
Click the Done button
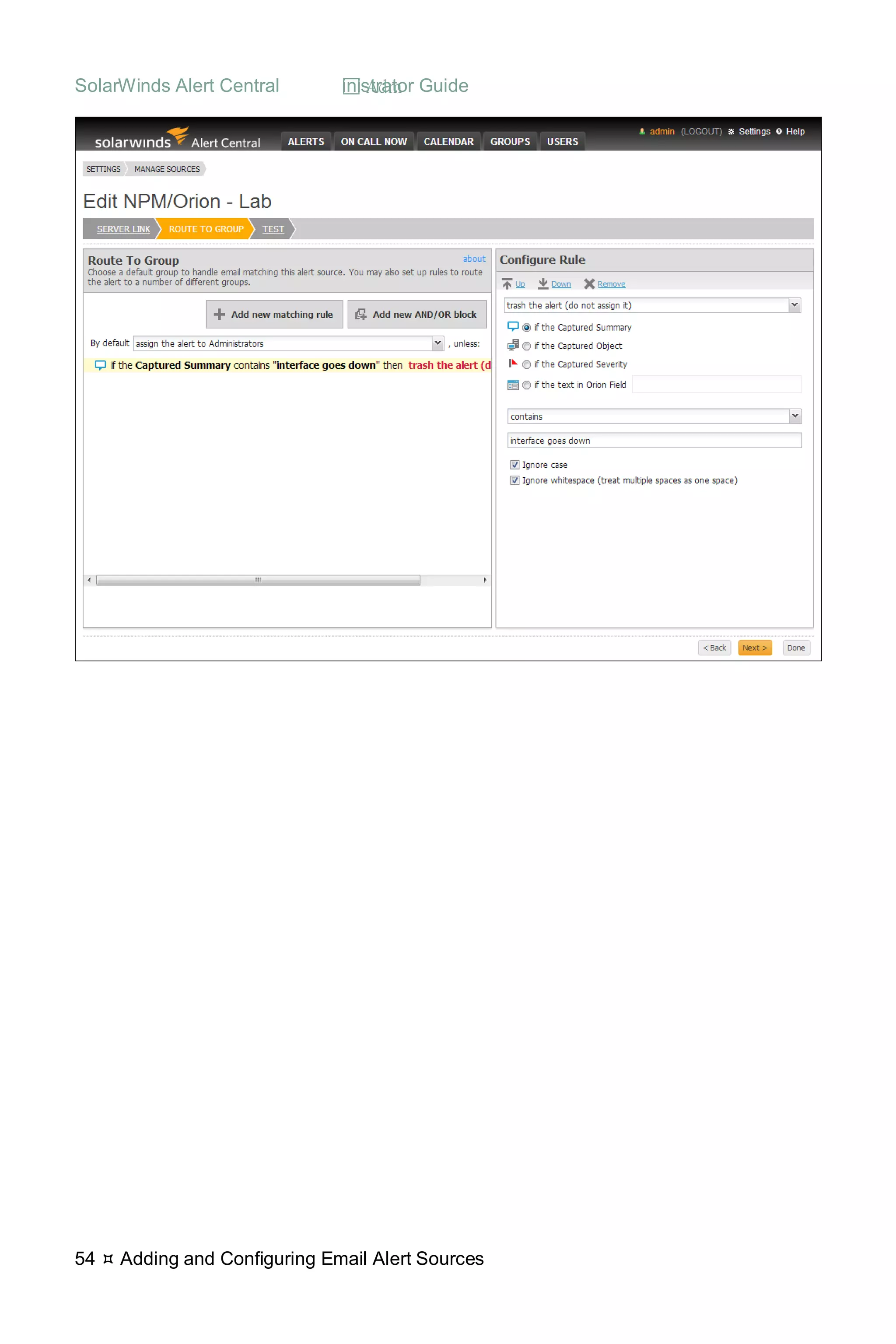click(x=796, y=647)
